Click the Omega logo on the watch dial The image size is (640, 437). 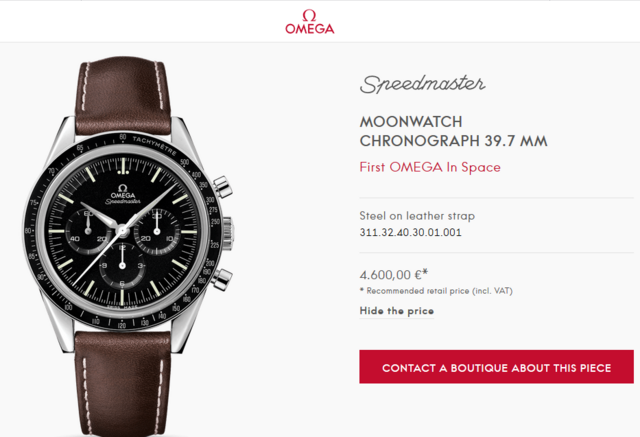(x=123, y=194)
